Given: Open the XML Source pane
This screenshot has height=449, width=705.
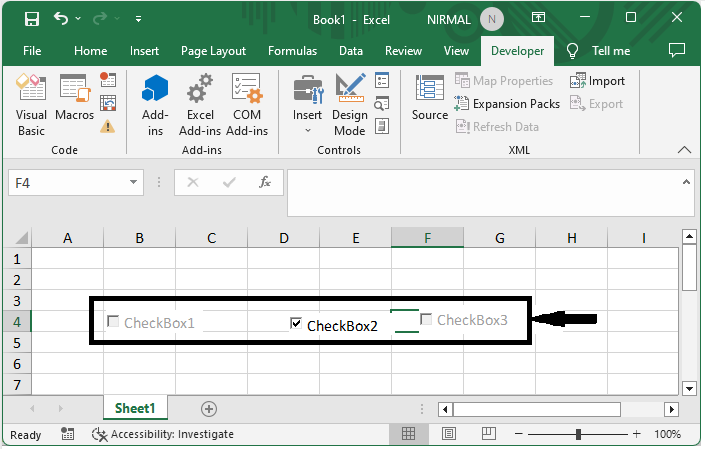Looking at the screenshot, I should 430,99.
